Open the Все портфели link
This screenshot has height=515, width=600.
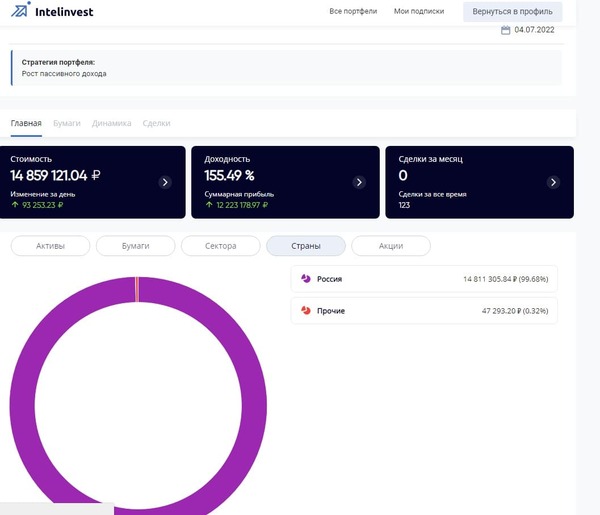click(352, 11)
